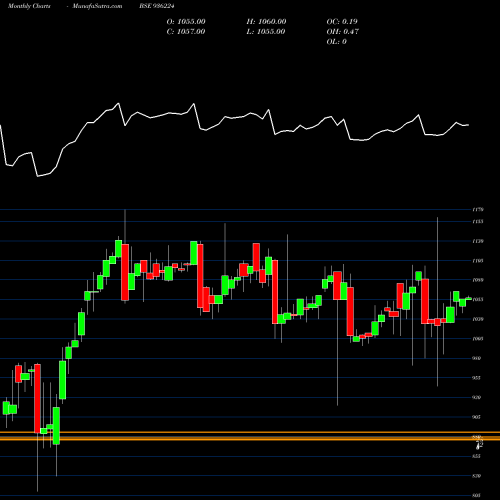The width and height of the screenshot is (500, 500).
Task: Click the 1155 price axis label
Action: click(478, 222)
